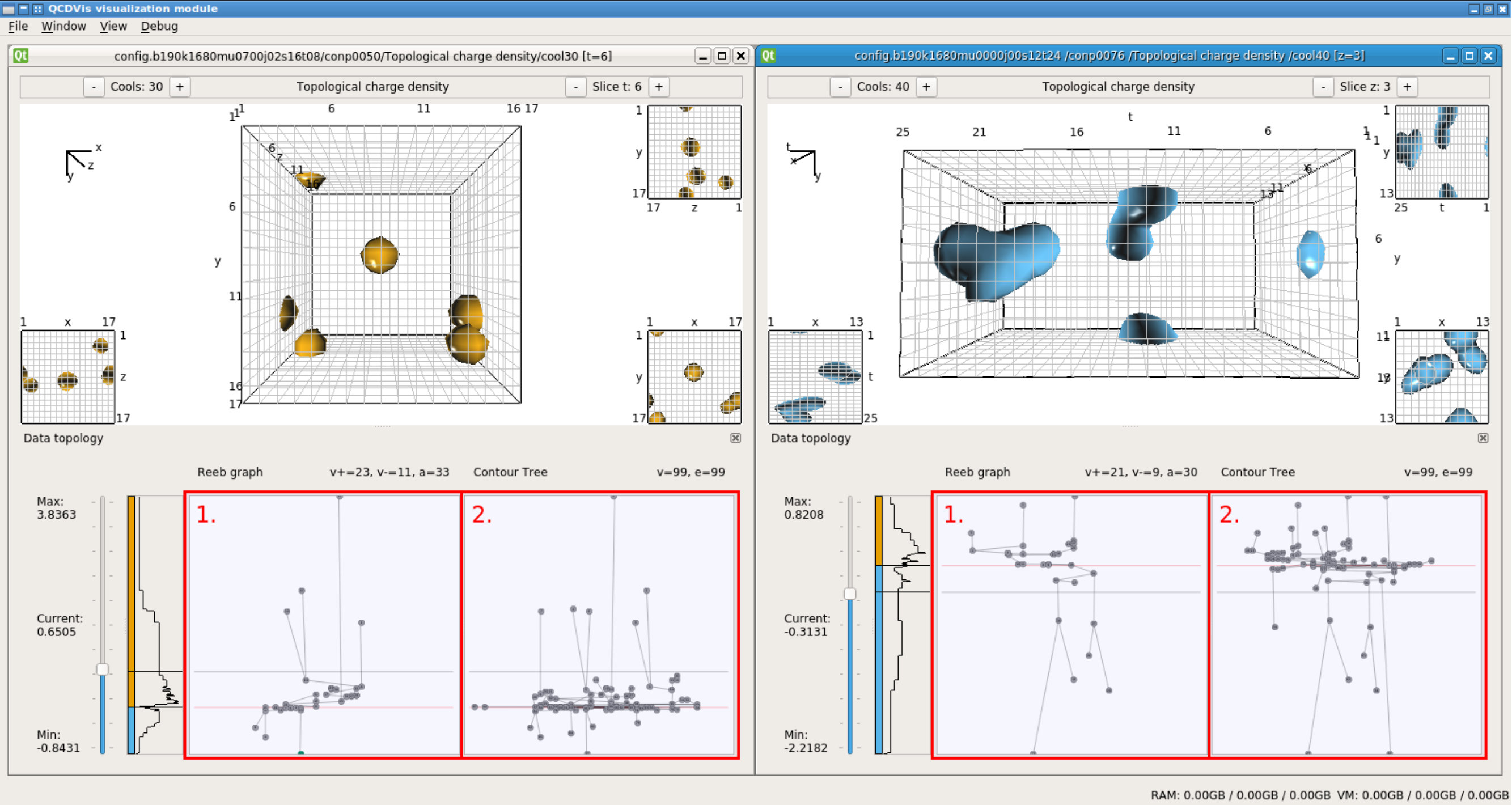Decrease Slice z value in right window
Viewport: 1512px width, 805px height.
[1323, 87]
